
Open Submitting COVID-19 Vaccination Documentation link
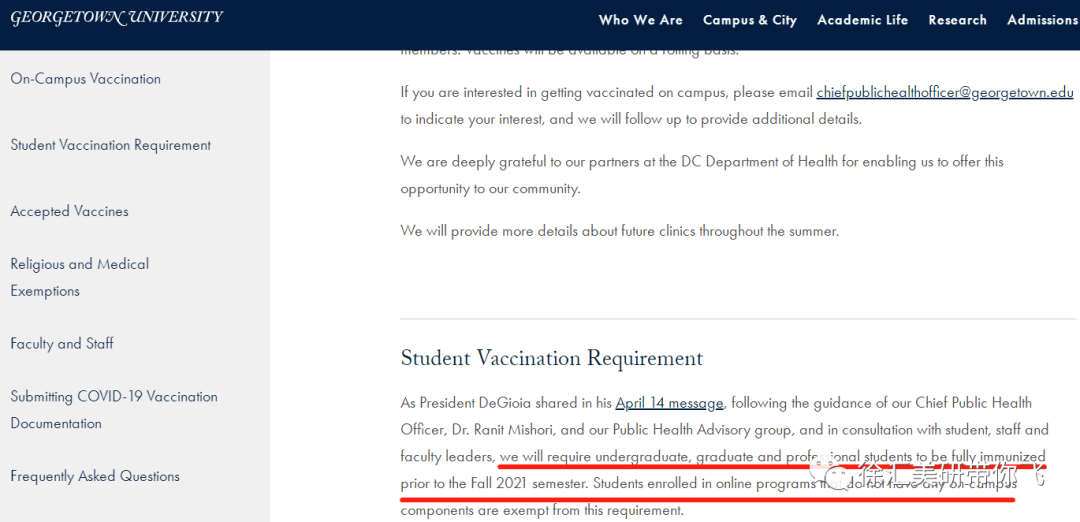tap(113, 409)
